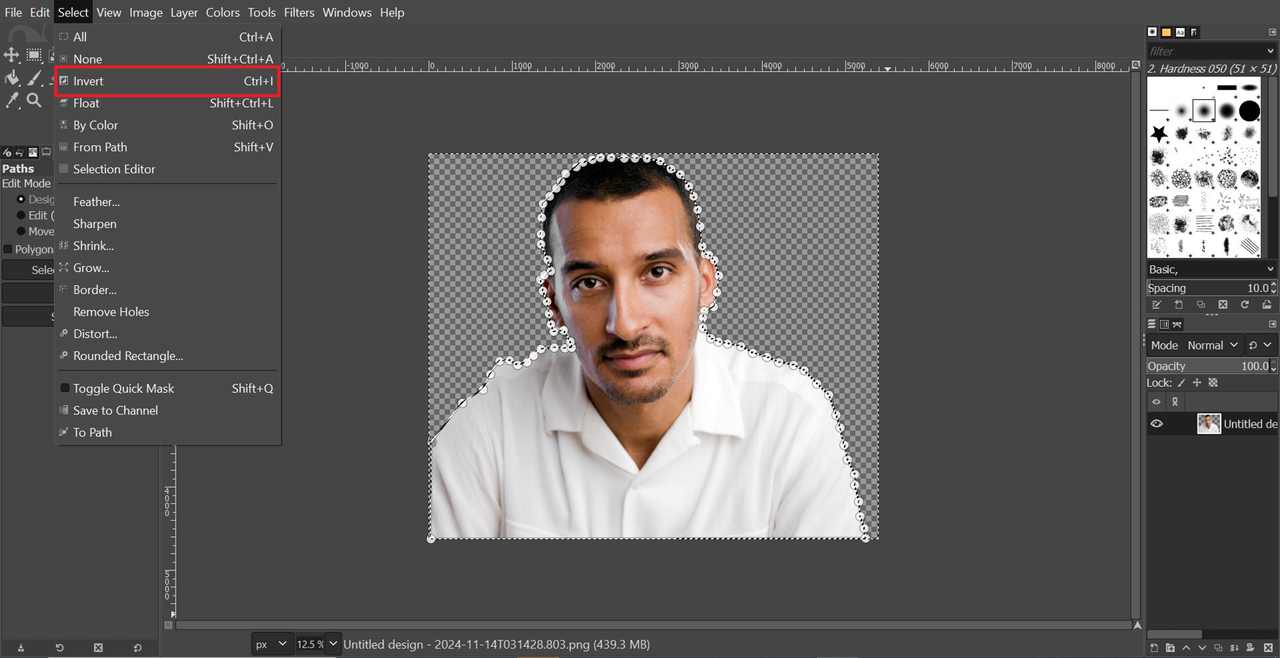This screenshot has width=1280, height=658.
Task: Select the star-shaped brush thumbnail
Action: coord(1159,133)
